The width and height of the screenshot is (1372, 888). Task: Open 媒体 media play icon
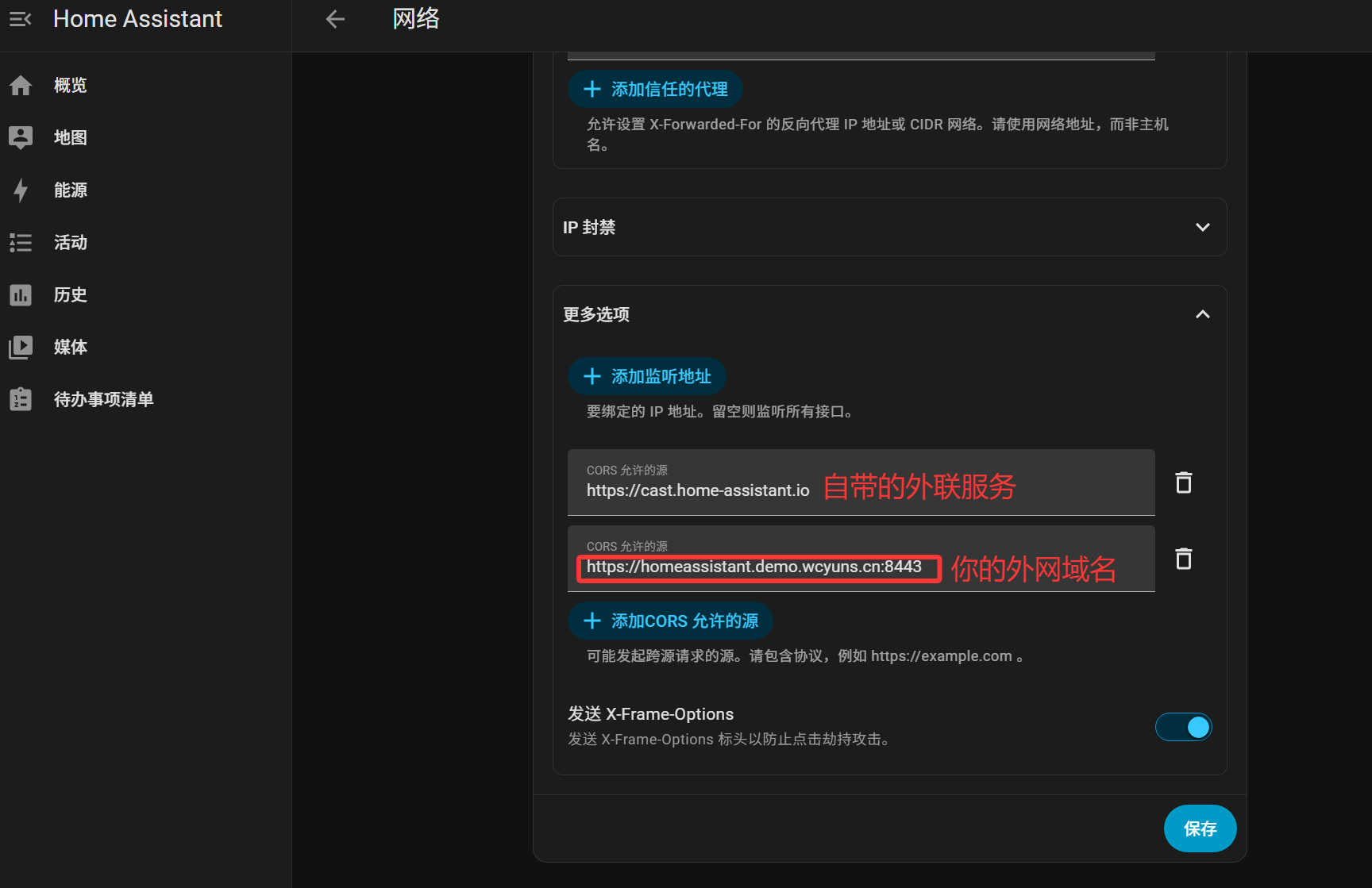point(21,347)
